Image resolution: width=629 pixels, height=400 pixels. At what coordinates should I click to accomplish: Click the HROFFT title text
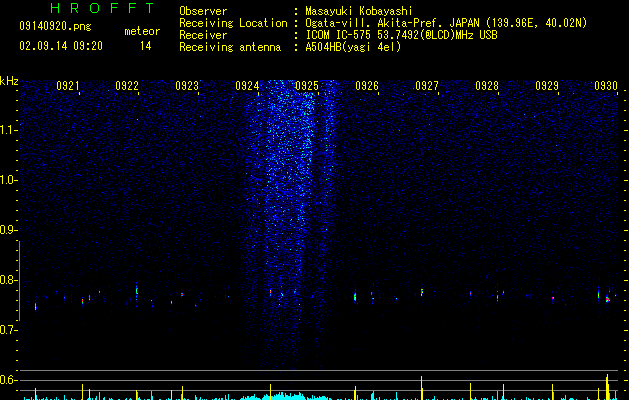pyautogui.click(x=102, y=8)
